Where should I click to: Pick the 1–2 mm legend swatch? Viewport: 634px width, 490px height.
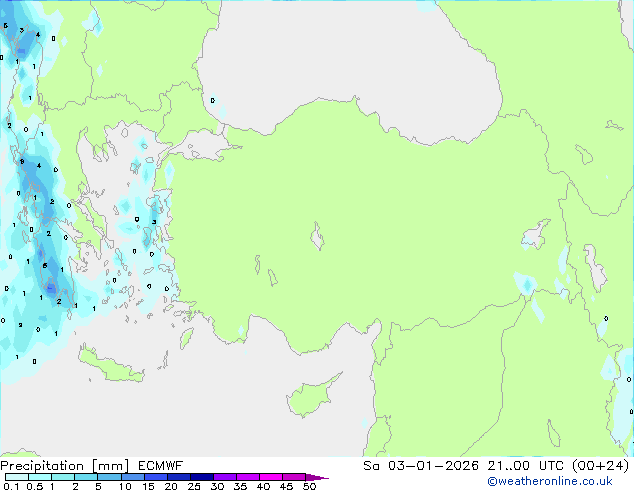coord(63,477)
